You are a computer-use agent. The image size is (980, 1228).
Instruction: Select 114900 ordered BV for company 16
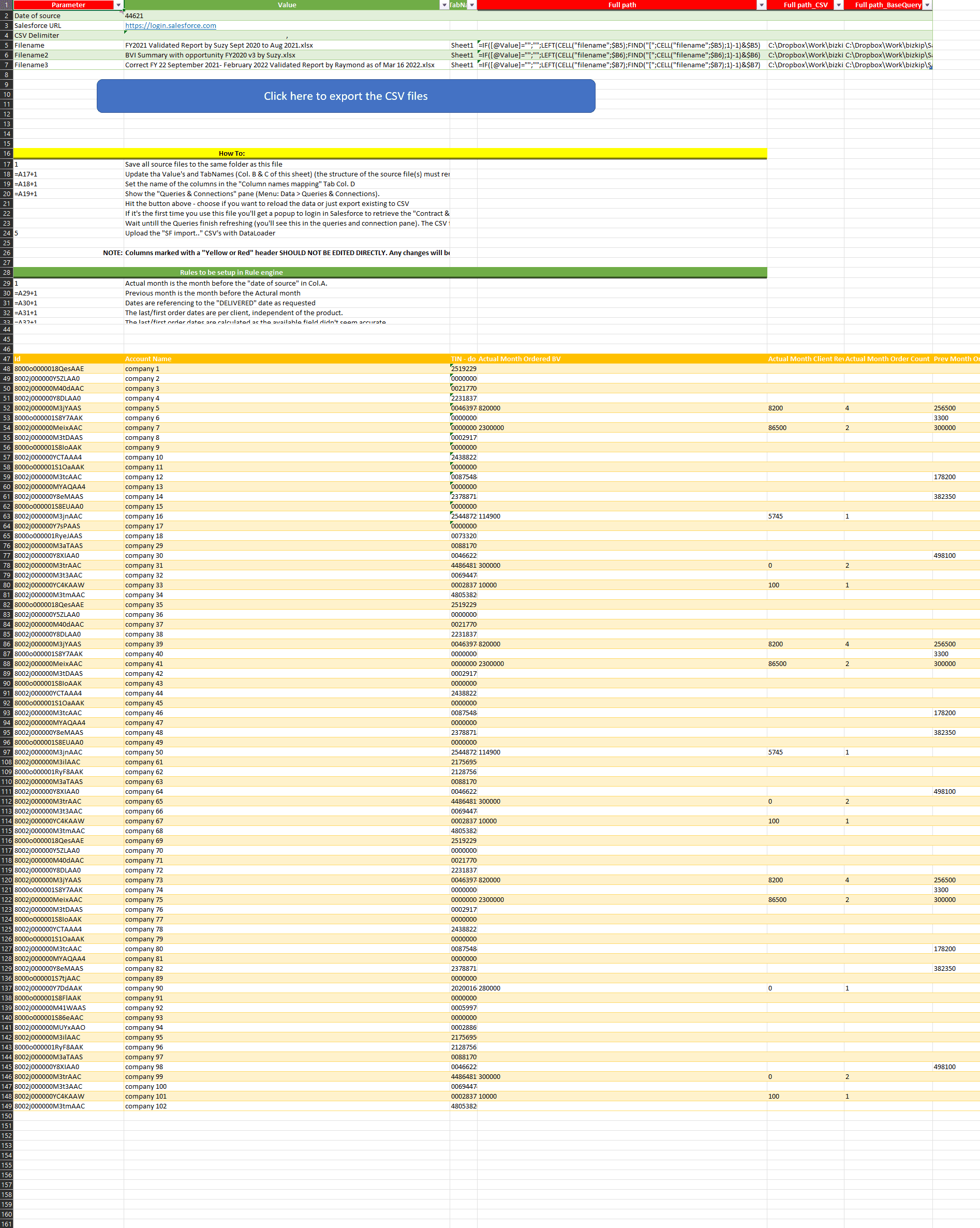pyautogui.click(x=622, y=516)
